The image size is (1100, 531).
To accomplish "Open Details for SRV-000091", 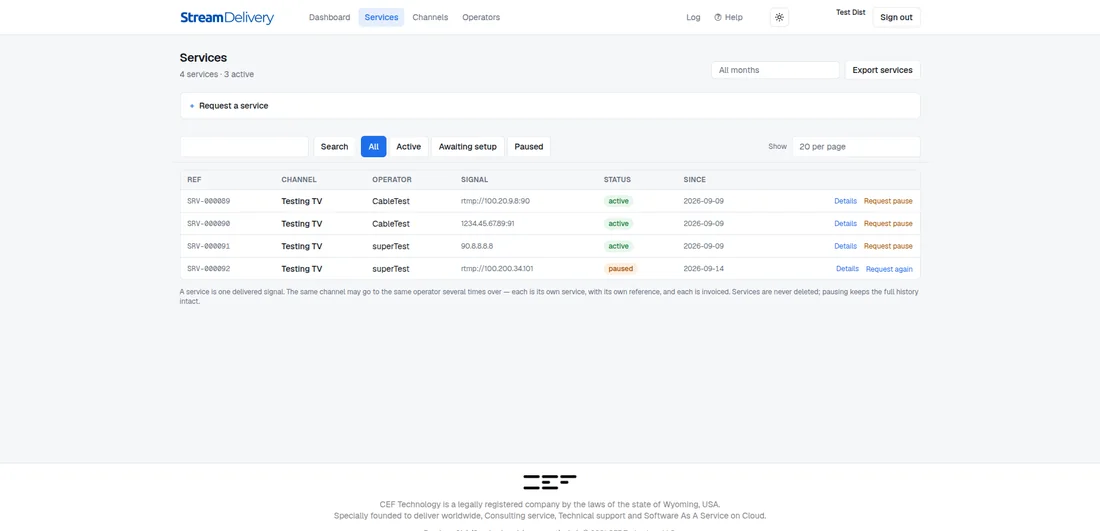I will [845, 246].
